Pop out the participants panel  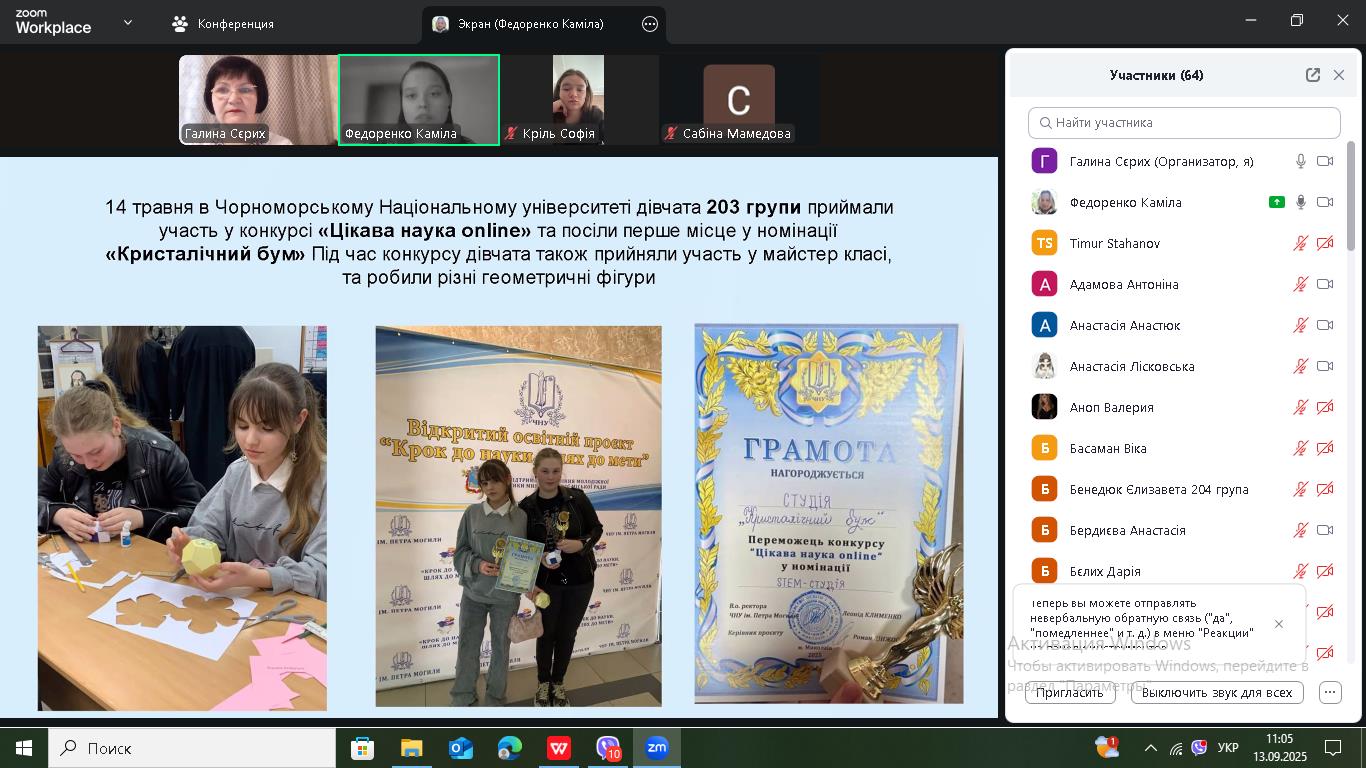(1312, 75)
